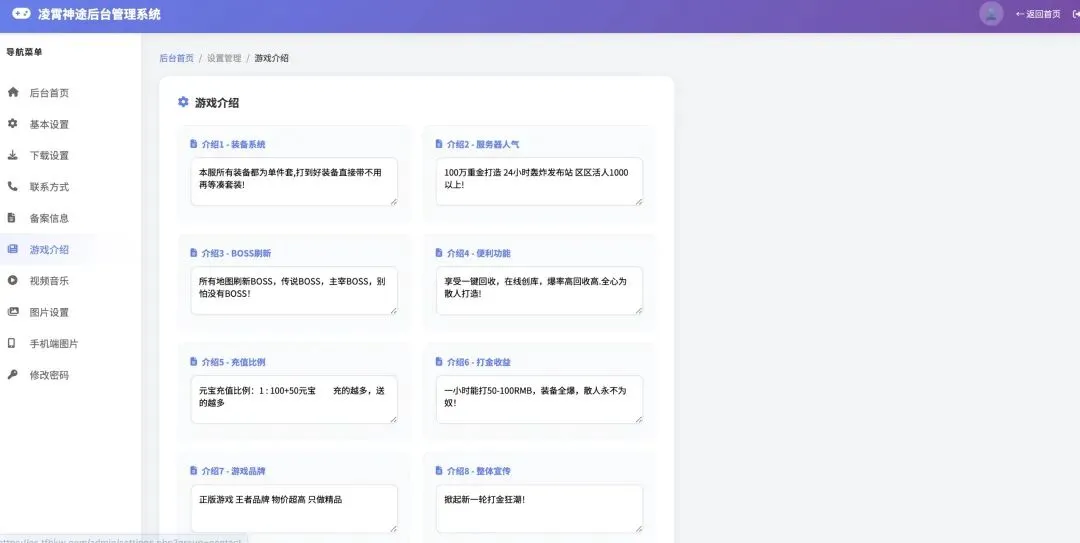Open 图片设置 menu item

[48, 312]
